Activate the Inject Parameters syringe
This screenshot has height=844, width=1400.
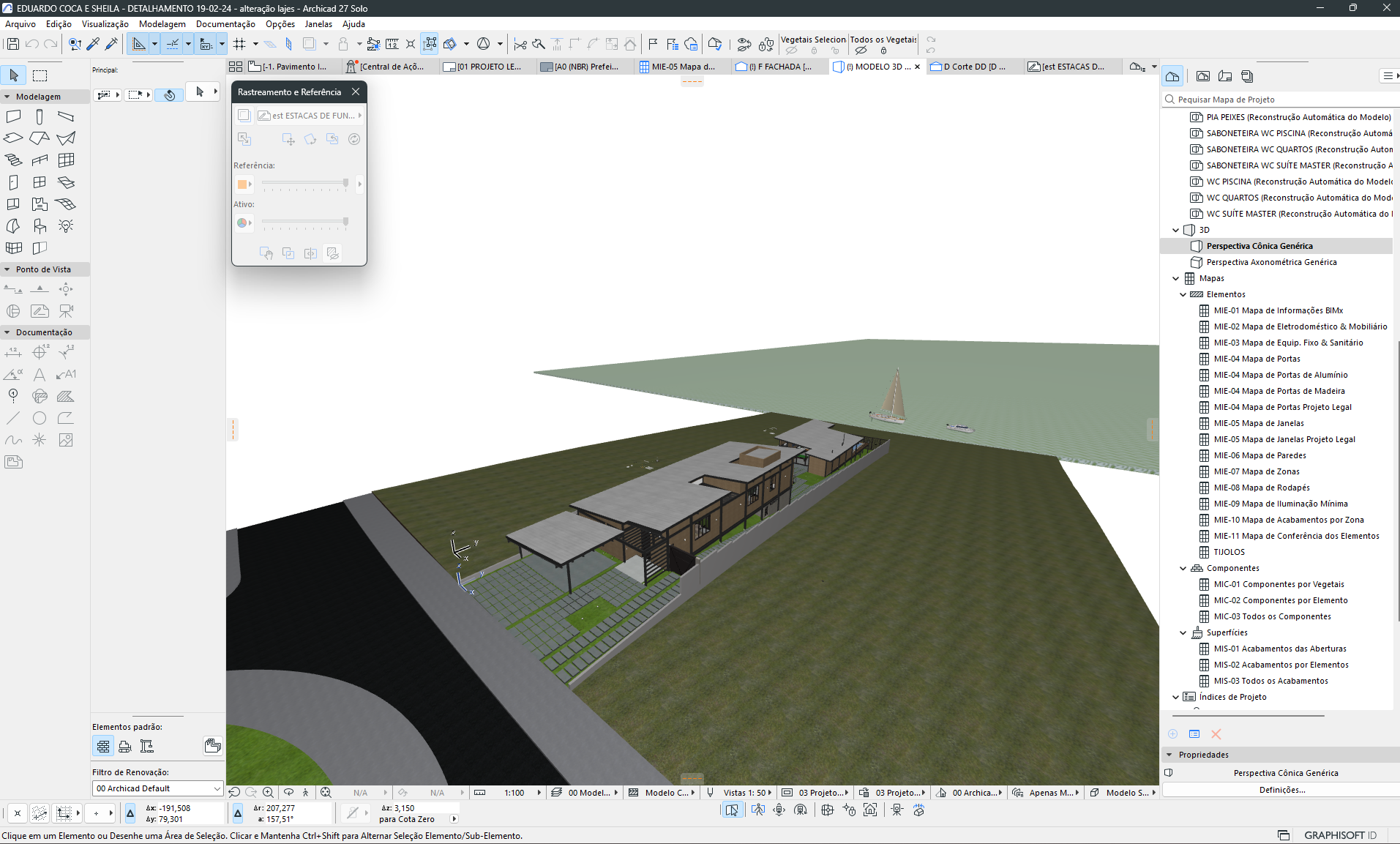pos(111,44)
